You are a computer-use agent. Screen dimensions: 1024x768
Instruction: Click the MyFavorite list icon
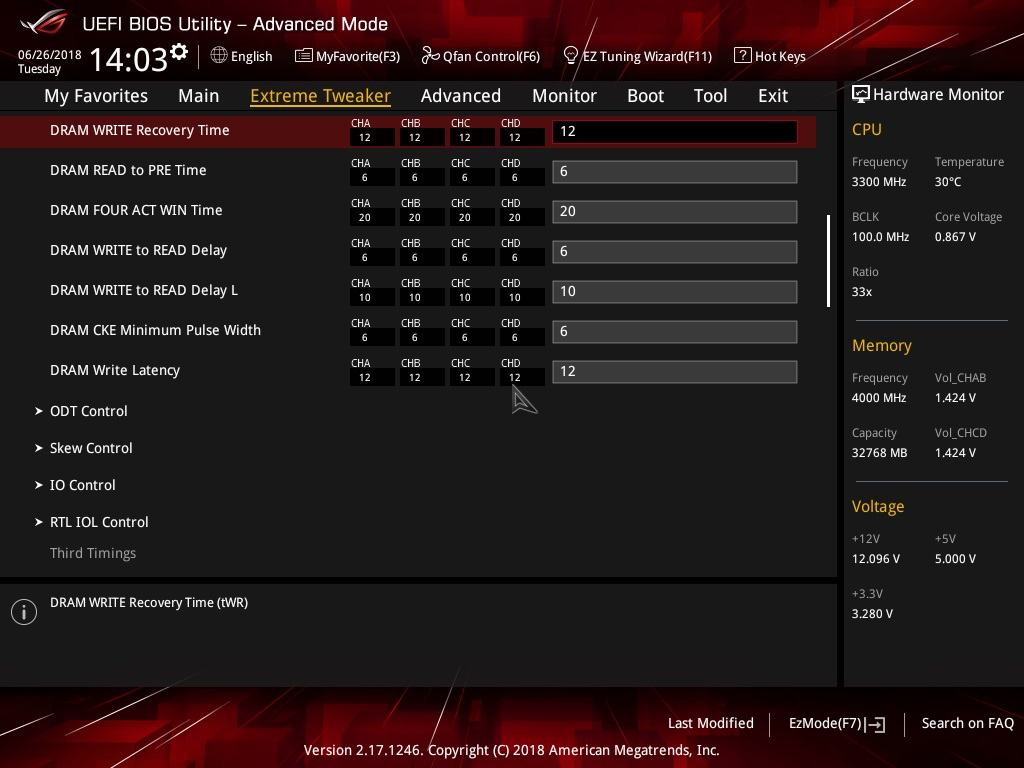coord(303,56)
